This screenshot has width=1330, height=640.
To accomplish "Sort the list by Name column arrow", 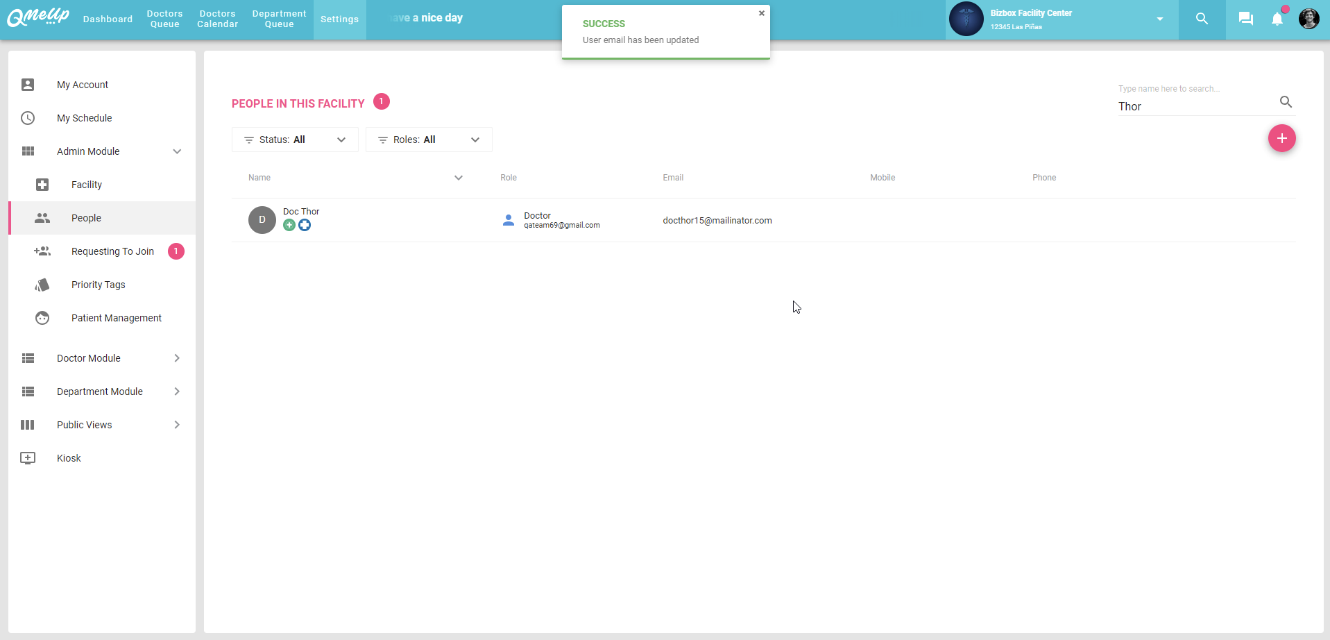I will [458, 178].
